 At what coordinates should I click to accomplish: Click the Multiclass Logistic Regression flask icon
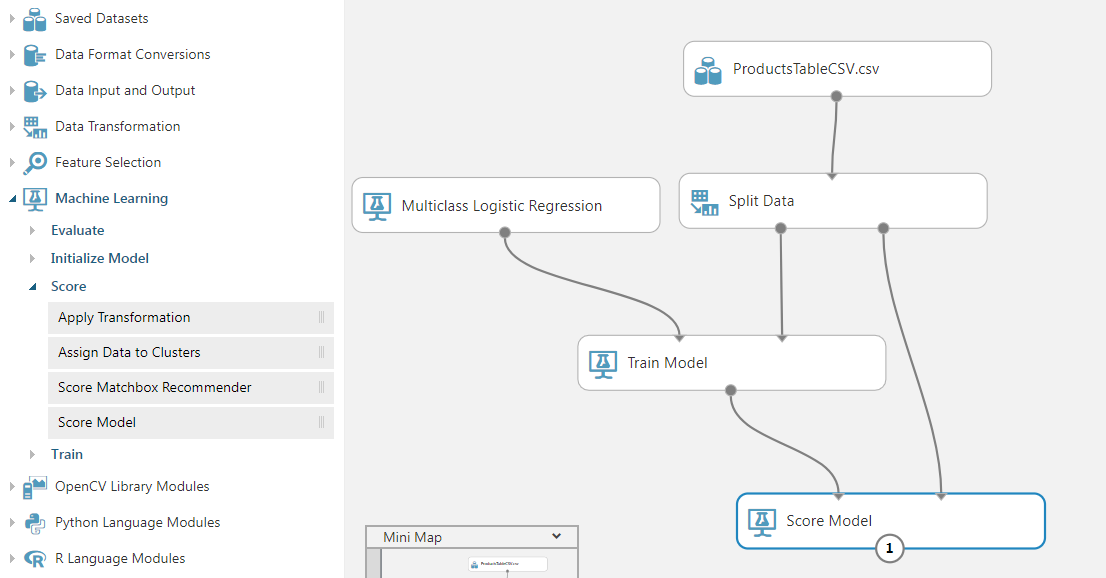click(x=377, y=204)
